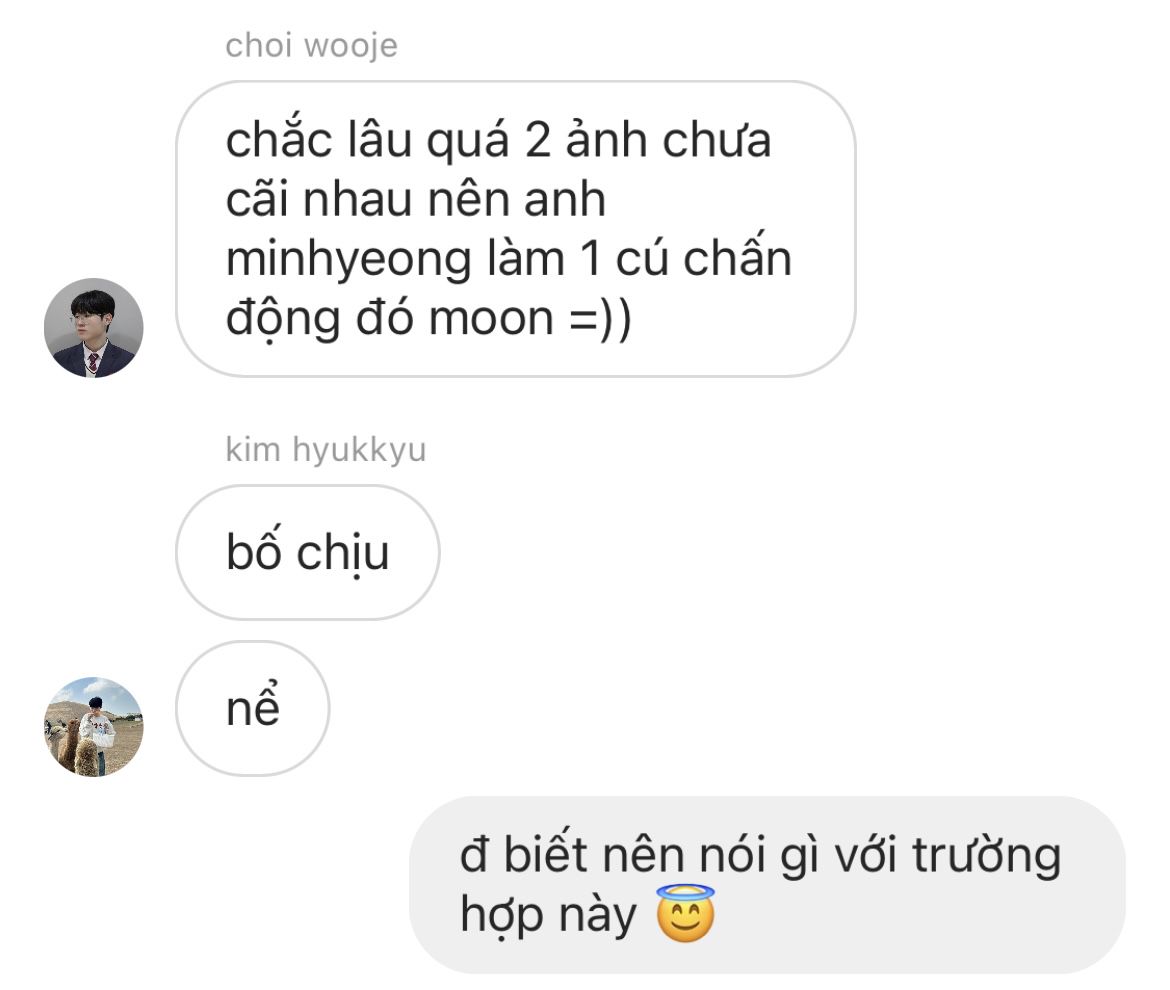Open choi wooje's profile picture
This screenshot has width=1170, height=990.
(x=93, y=328)
